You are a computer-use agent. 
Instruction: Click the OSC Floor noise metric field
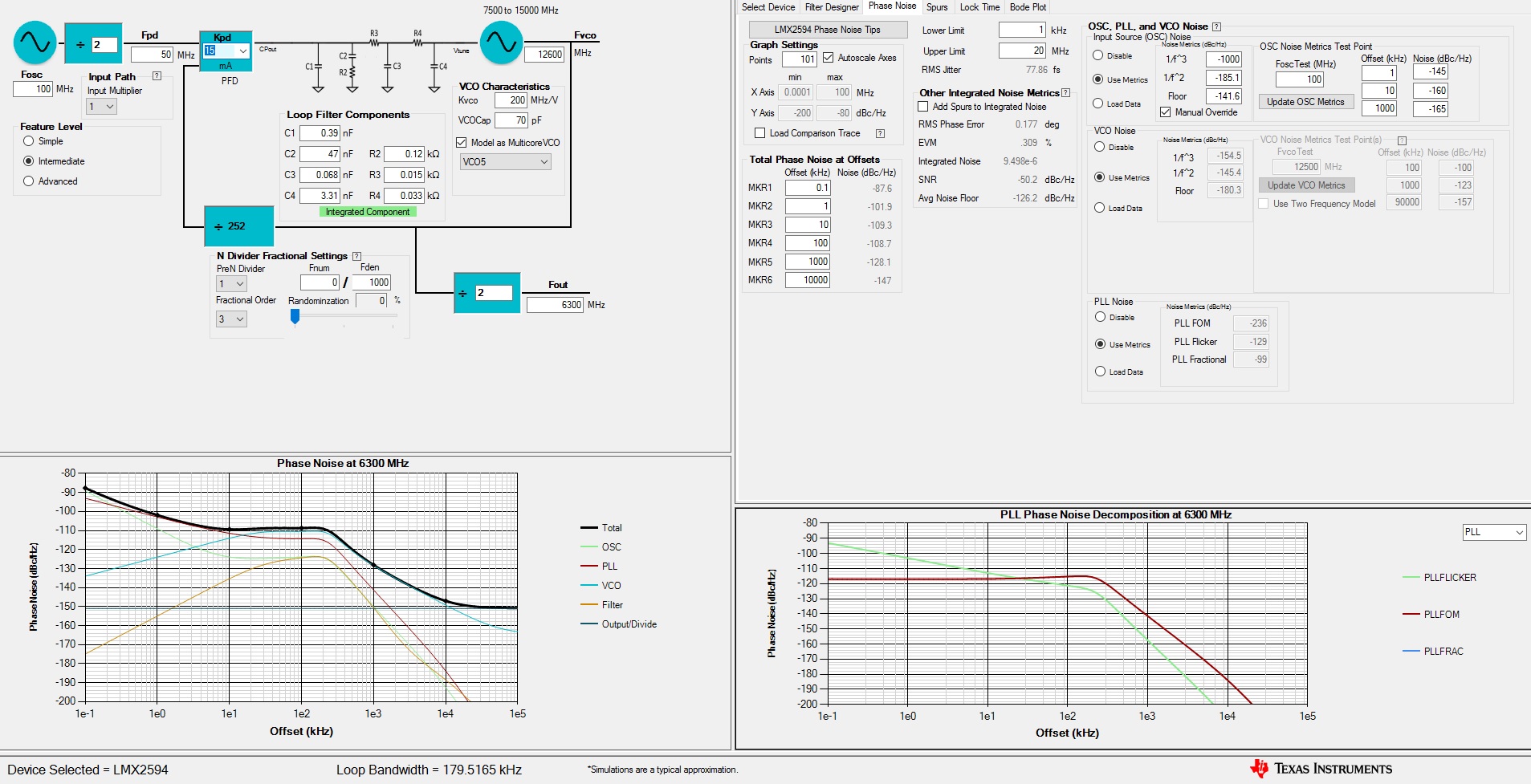coord(1224,96)
